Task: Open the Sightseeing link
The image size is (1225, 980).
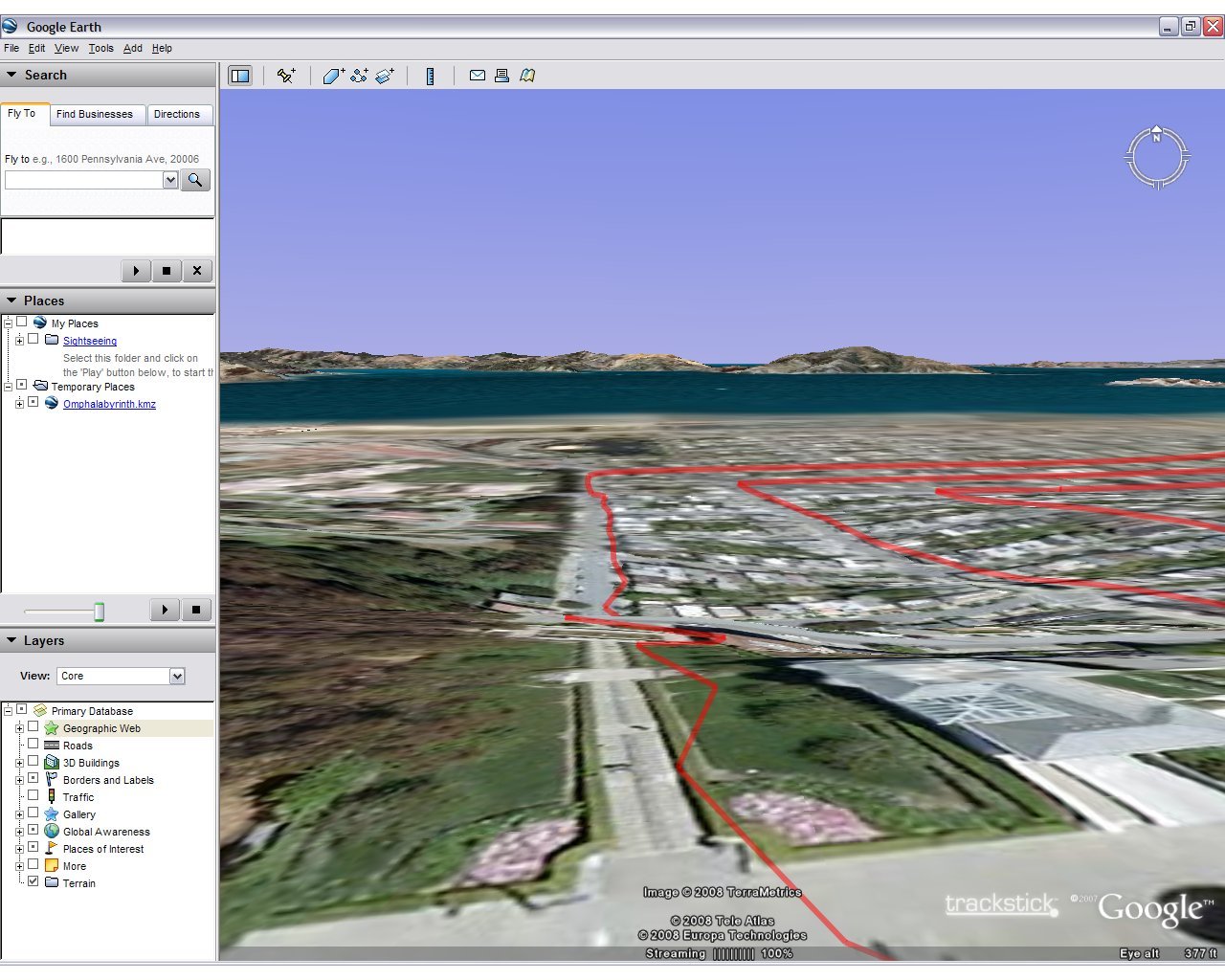Action: coord(90,341)
